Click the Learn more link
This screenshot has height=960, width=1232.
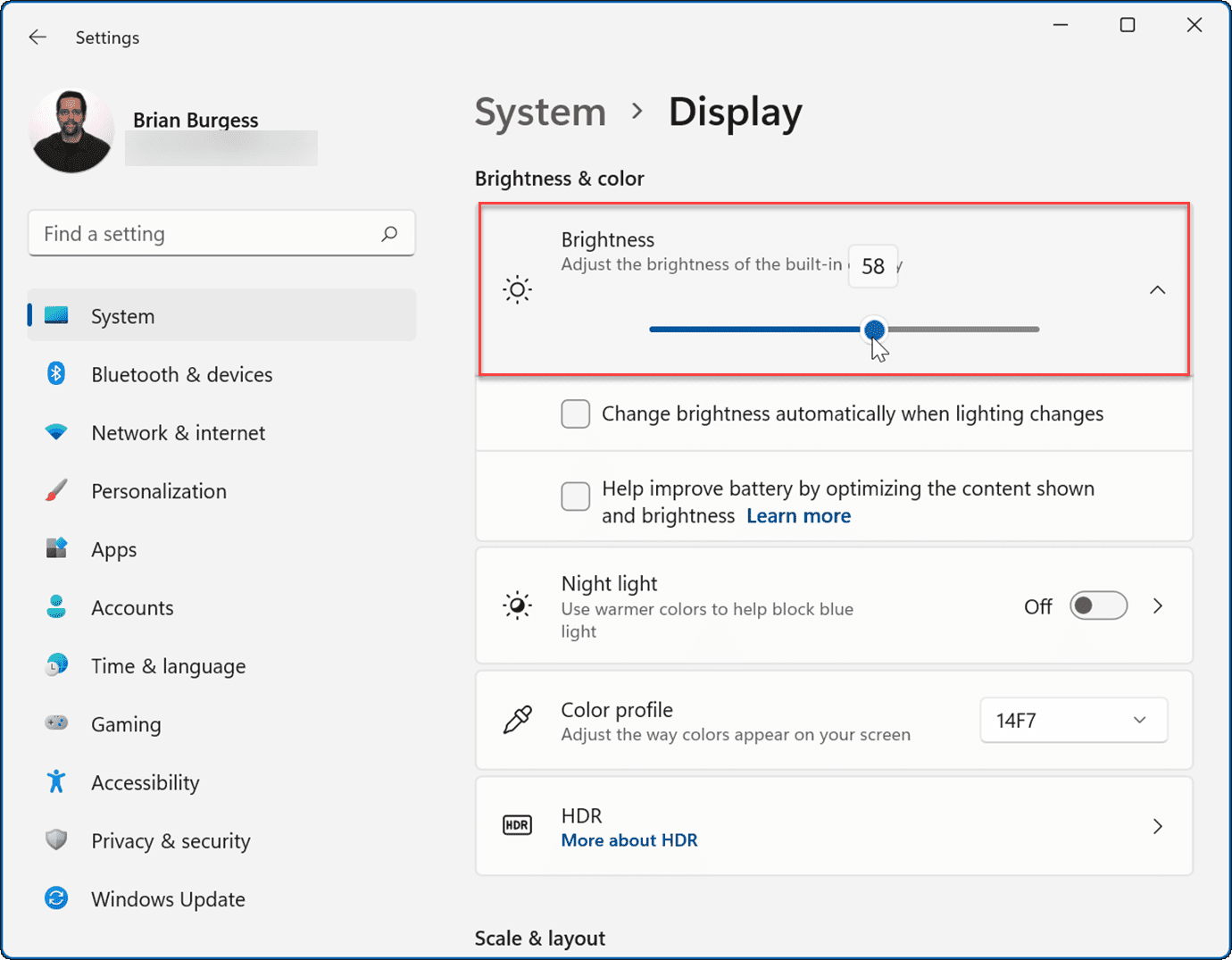(798, 515)
